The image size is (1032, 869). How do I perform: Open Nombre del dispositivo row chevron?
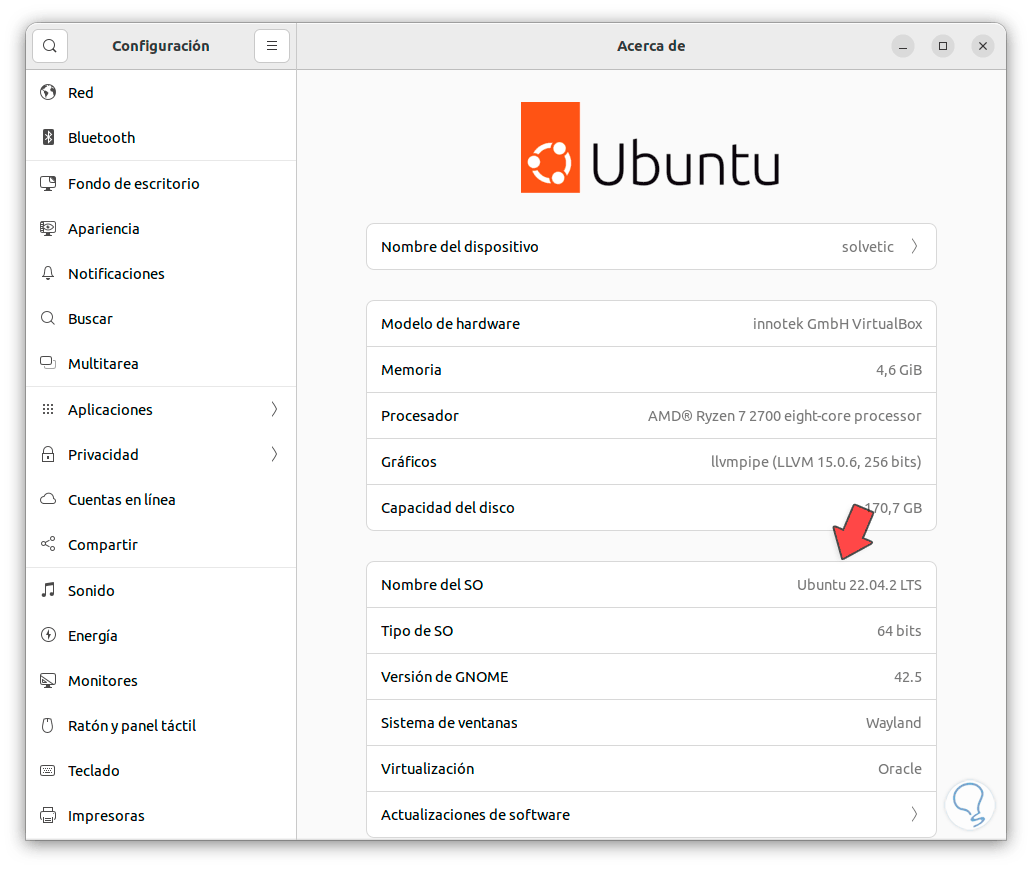point(914,247)
